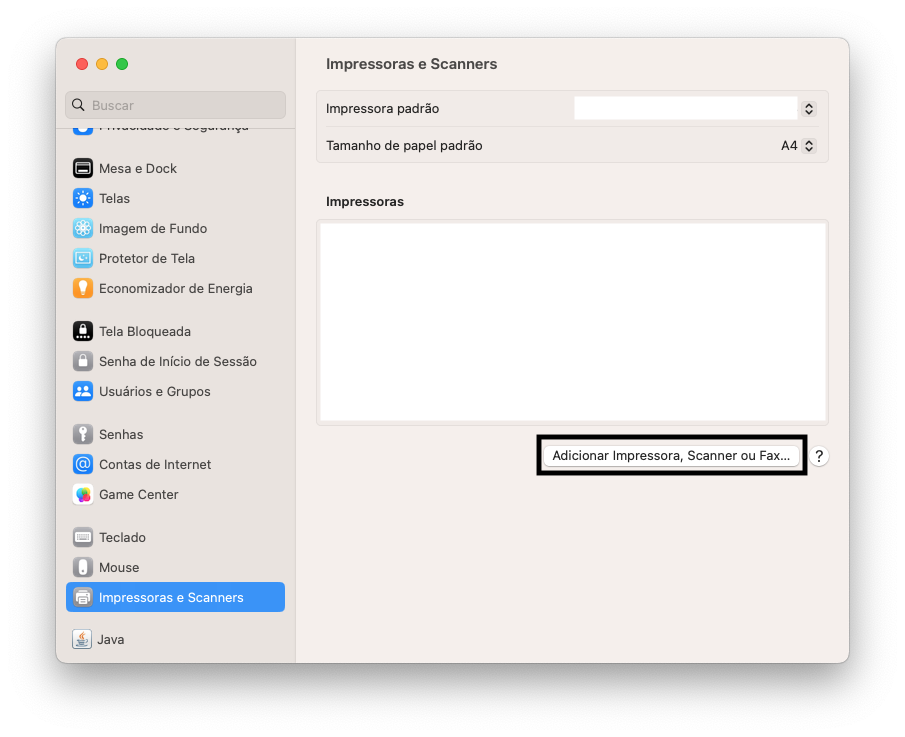Go to Imagem de Fundo label
905x737 pixels.
click(153, 229)
